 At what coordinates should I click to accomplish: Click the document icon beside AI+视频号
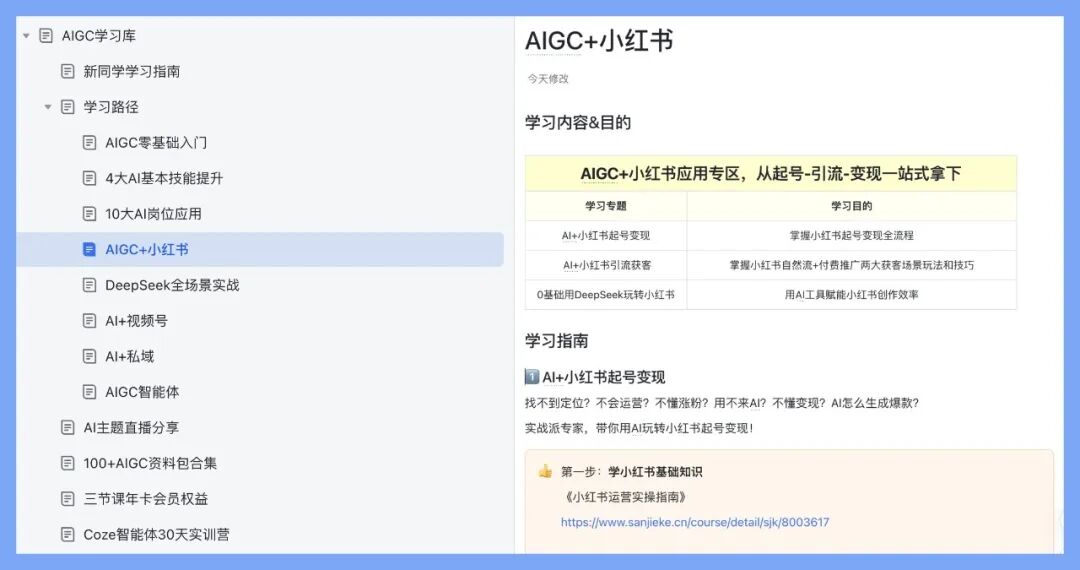coord(90,321)
